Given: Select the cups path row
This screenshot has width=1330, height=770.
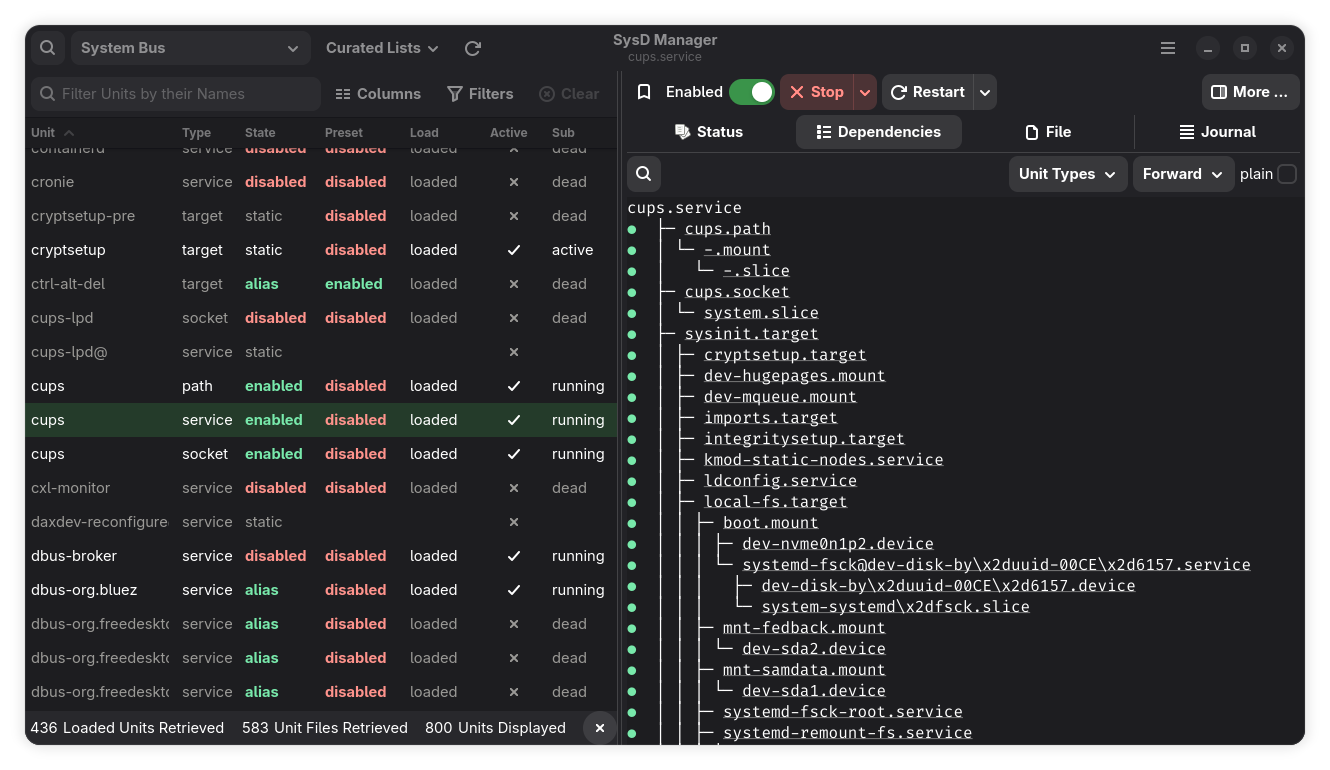Looking at the screenshot, I should 321,386.
